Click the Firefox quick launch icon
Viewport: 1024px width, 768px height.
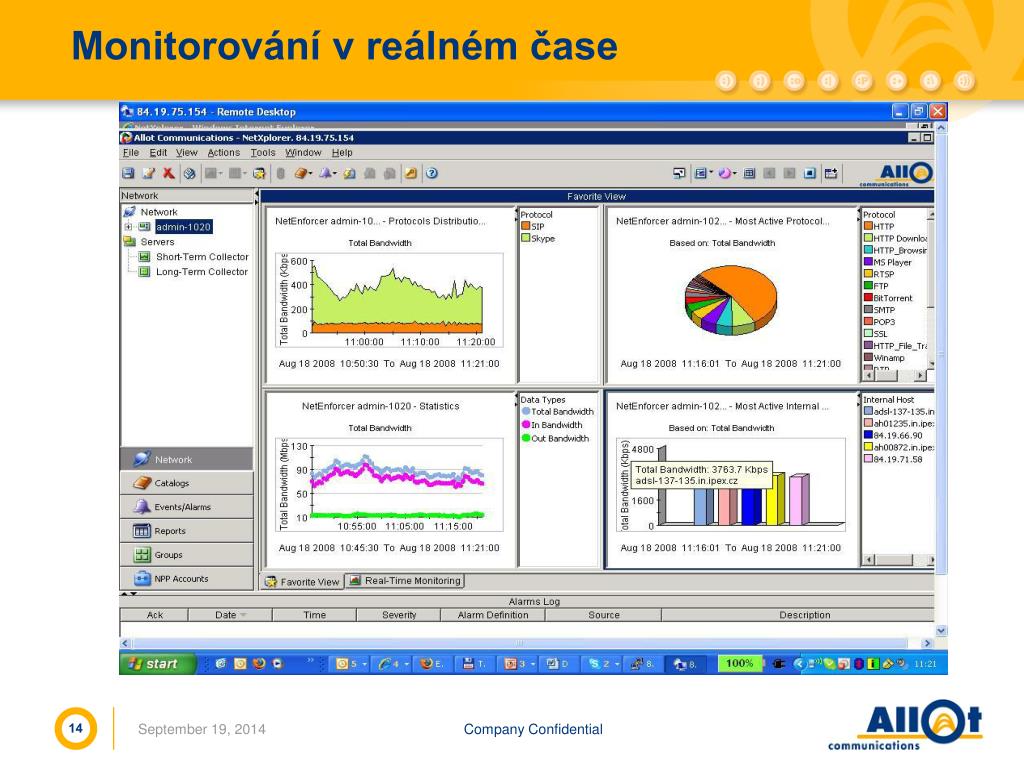coord(259,664)
